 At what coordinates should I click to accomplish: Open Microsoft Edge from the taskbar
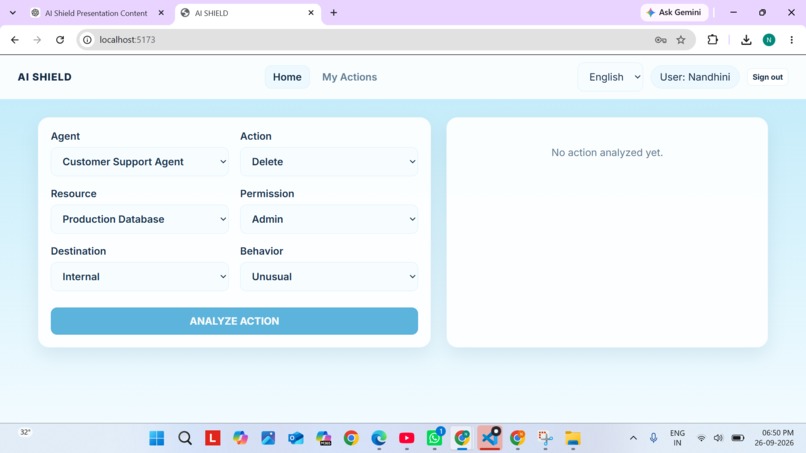click(379, 438)
